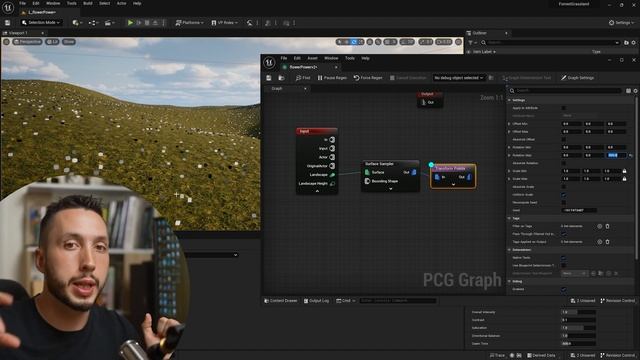This screenshot has width=640, height=360.
Task: Open Content Drawer in PCG window
Action: [281, 301]
